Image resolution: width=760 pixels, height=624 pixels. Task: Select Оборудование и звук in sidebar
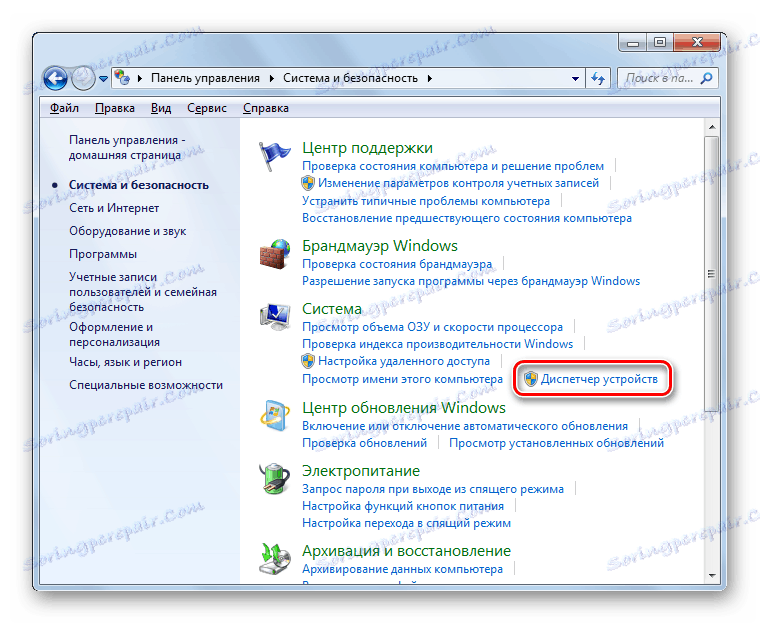point(127,231)
